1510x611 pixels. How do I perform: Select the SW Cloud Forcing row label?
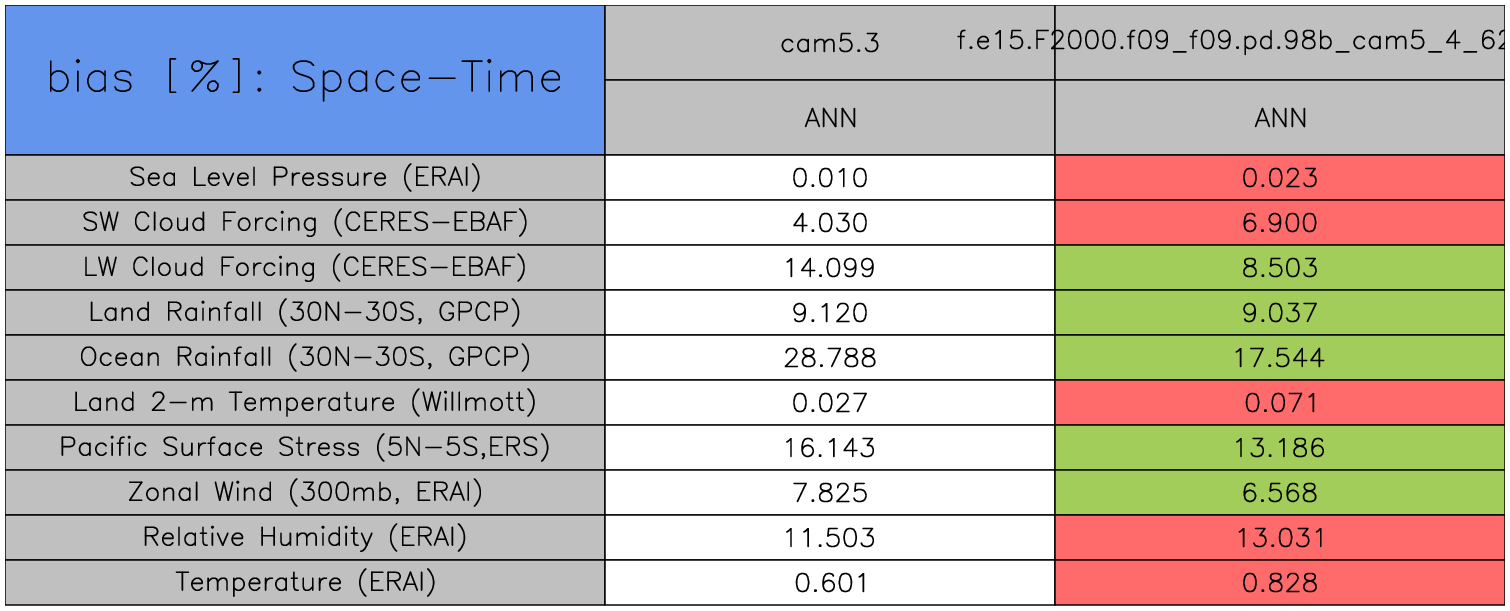pos(305,222)
